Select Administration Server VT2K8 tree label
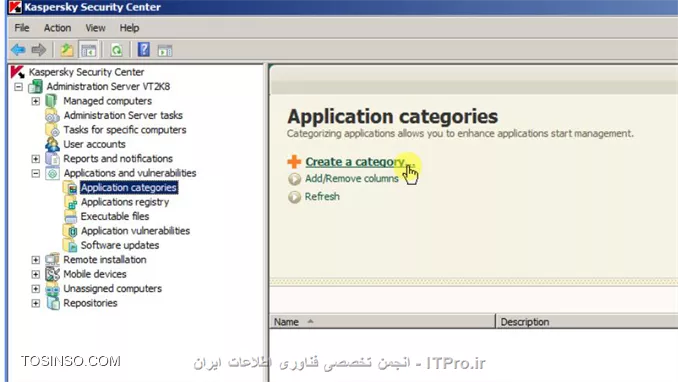This screenshot has width=678, height=382. click(108, 87)
